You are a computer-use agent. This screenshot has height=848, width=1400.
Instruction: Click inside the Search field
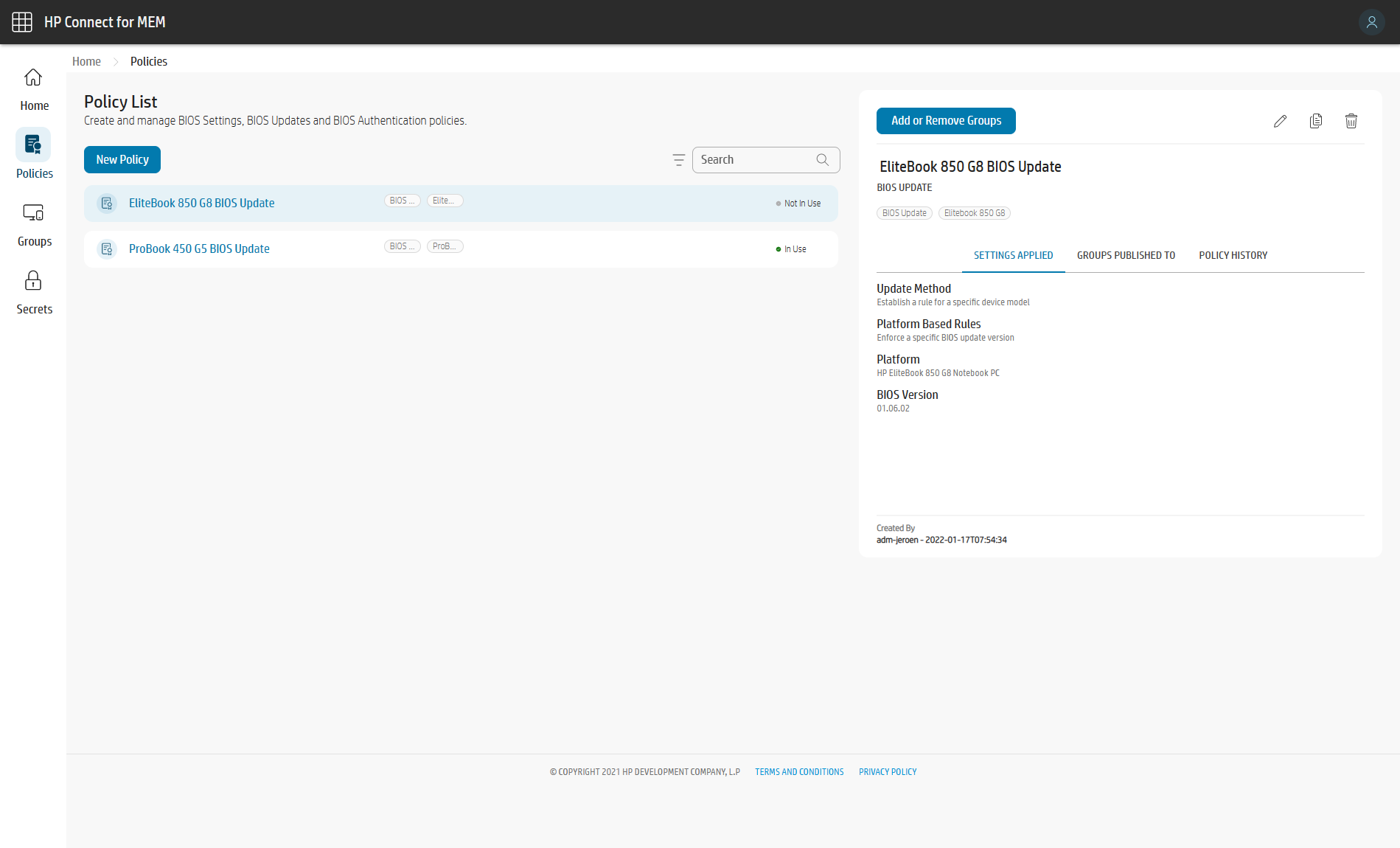(x=752, y=159)
